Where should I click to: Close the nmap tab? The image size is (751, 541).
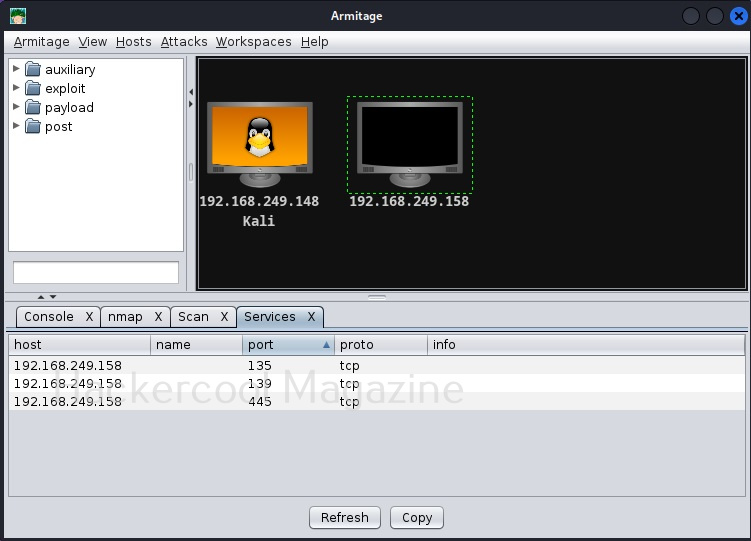click(x=159, y=317)
